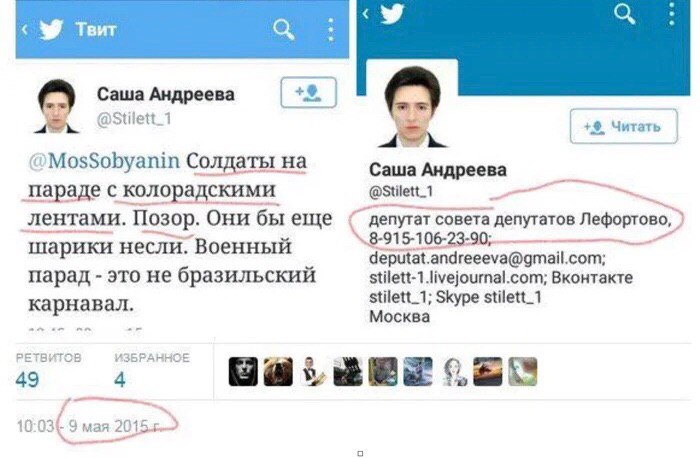The height and width of the screenshot is (458, 700).
Task: Open the @MosSobyanin mention link
Action: 104,161
